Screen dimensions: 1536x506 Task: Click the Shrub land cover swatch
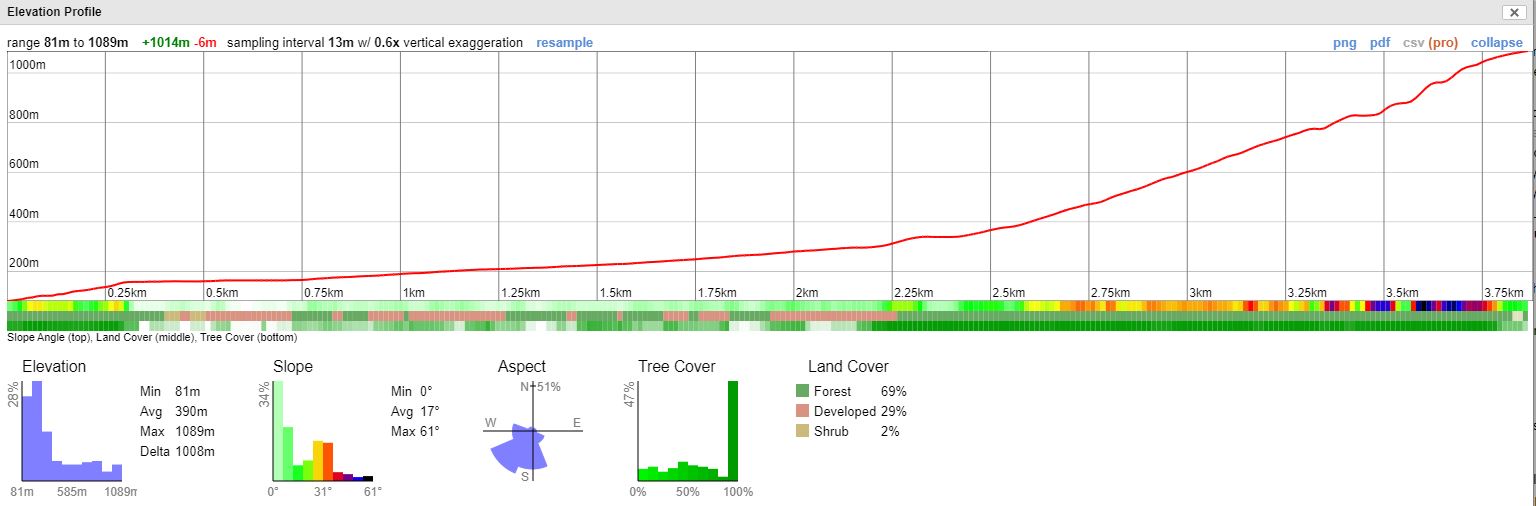[x=802, y=432]
